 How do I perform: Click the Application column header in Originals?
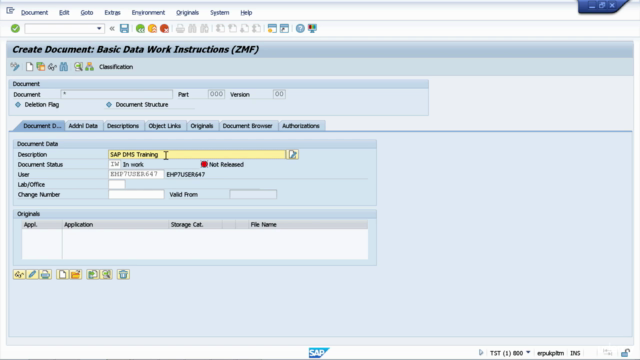pyautogui.click(x=115, y=224)
